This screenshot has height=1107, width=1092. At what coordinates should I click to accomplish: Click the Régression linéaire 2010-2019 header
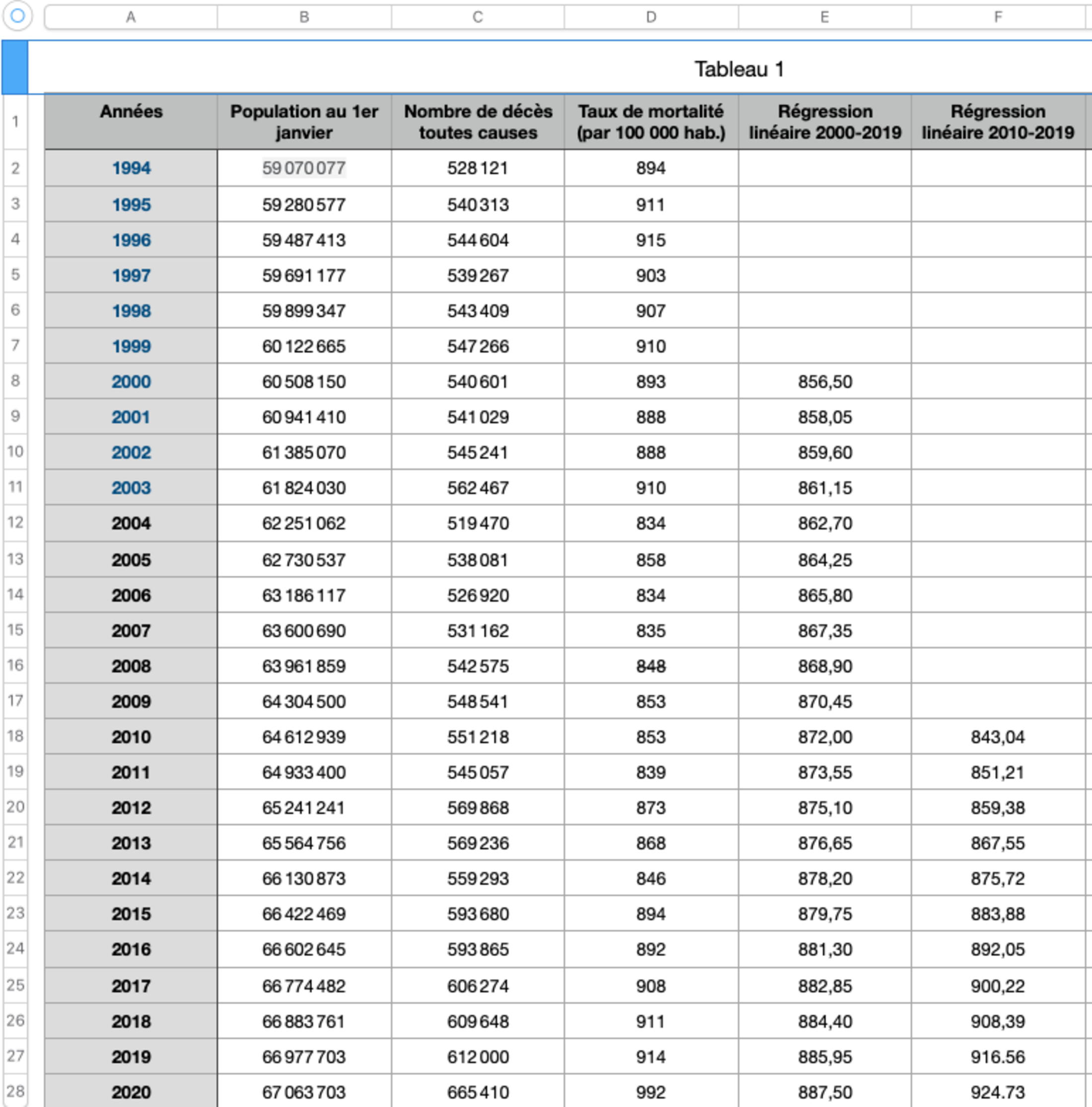click(998, 122)
